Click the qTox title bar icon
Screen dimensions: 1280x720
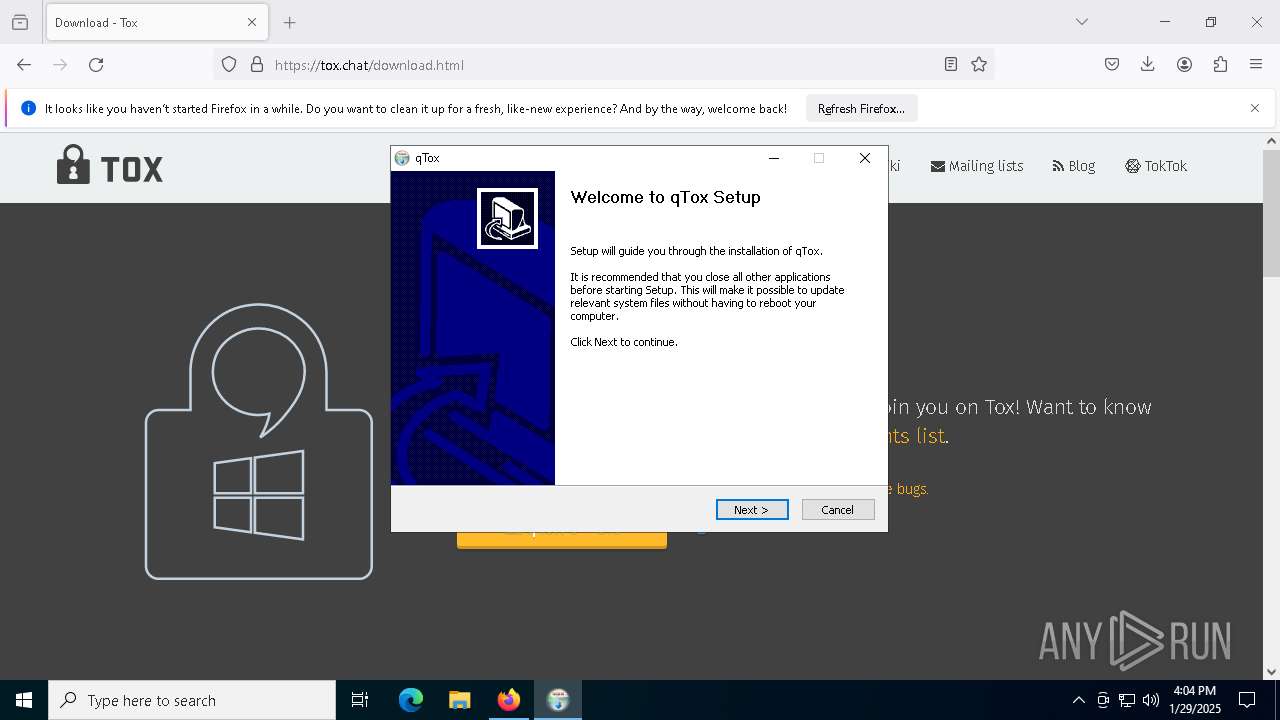[x=402, y=158]
